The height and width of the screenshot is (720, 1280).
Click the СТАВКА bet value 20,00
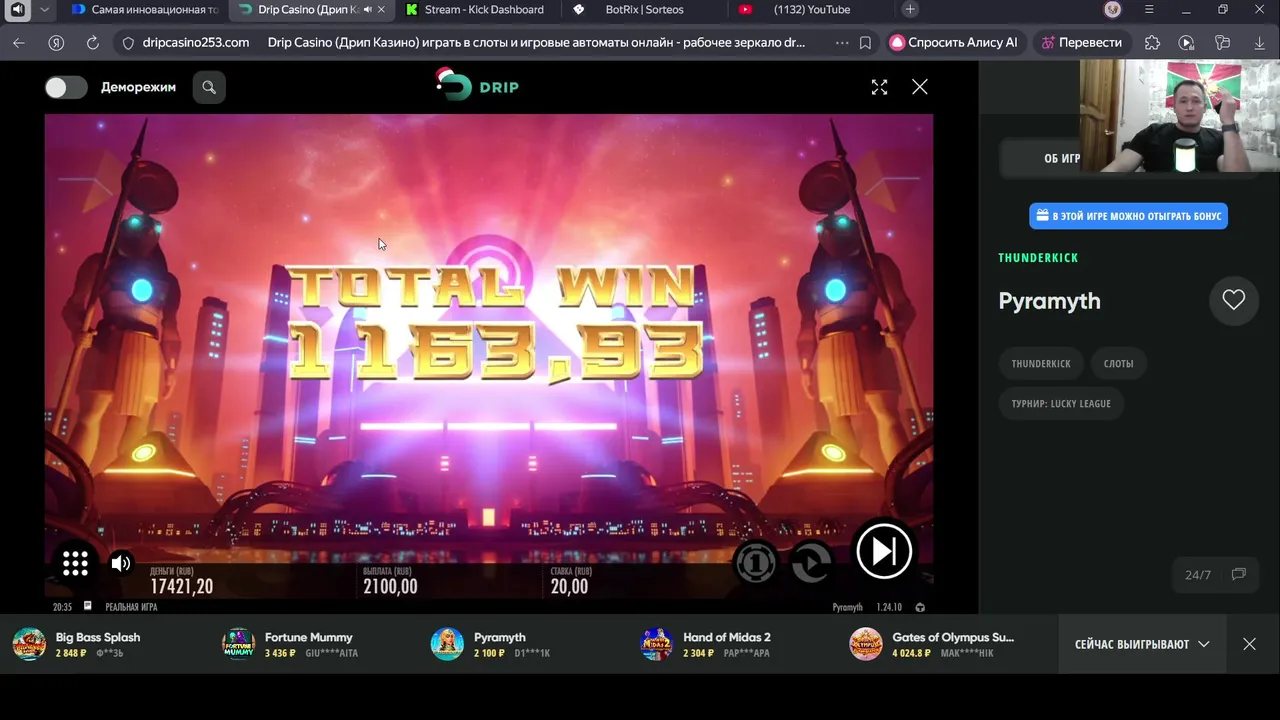pos(569,587)
